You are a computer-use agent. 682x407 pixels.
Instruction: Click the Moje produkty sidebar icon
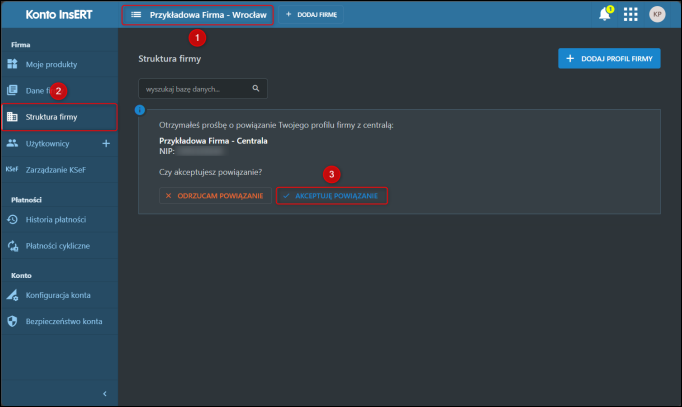[x=12, y=64]
